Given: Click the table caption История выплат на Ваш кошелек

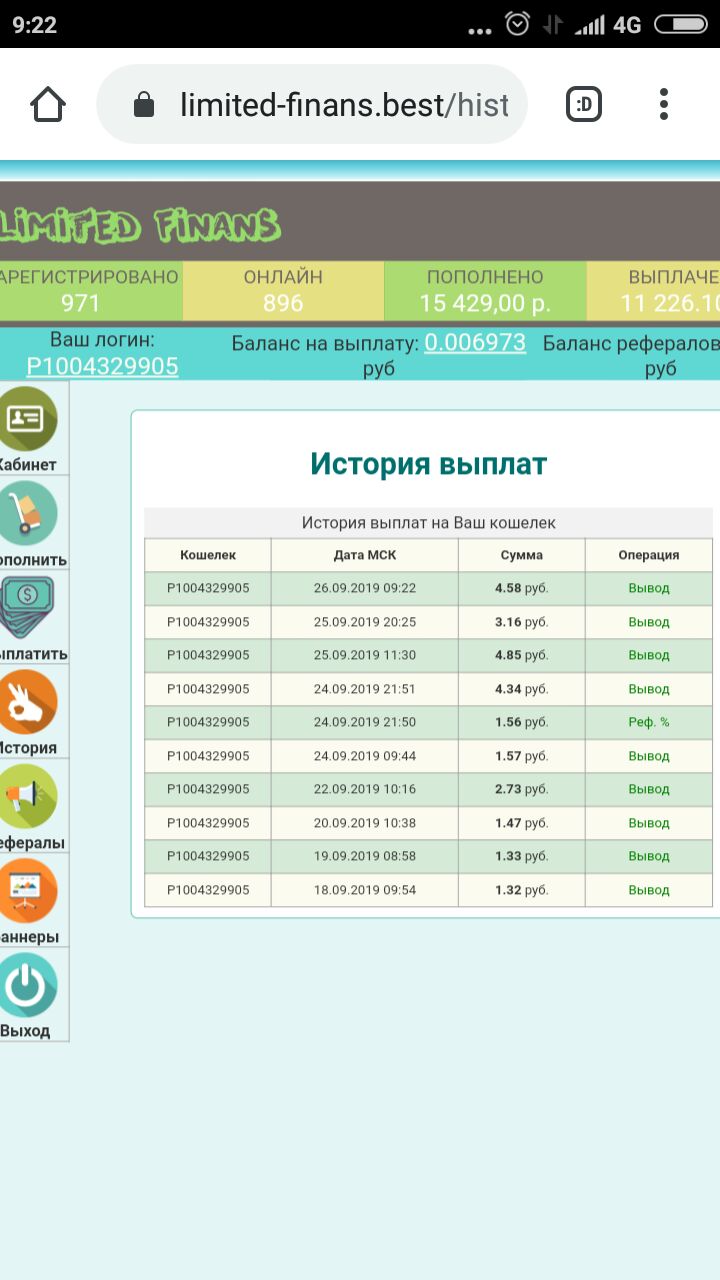Looking at the screenshot, I should [x=429, y=523].
